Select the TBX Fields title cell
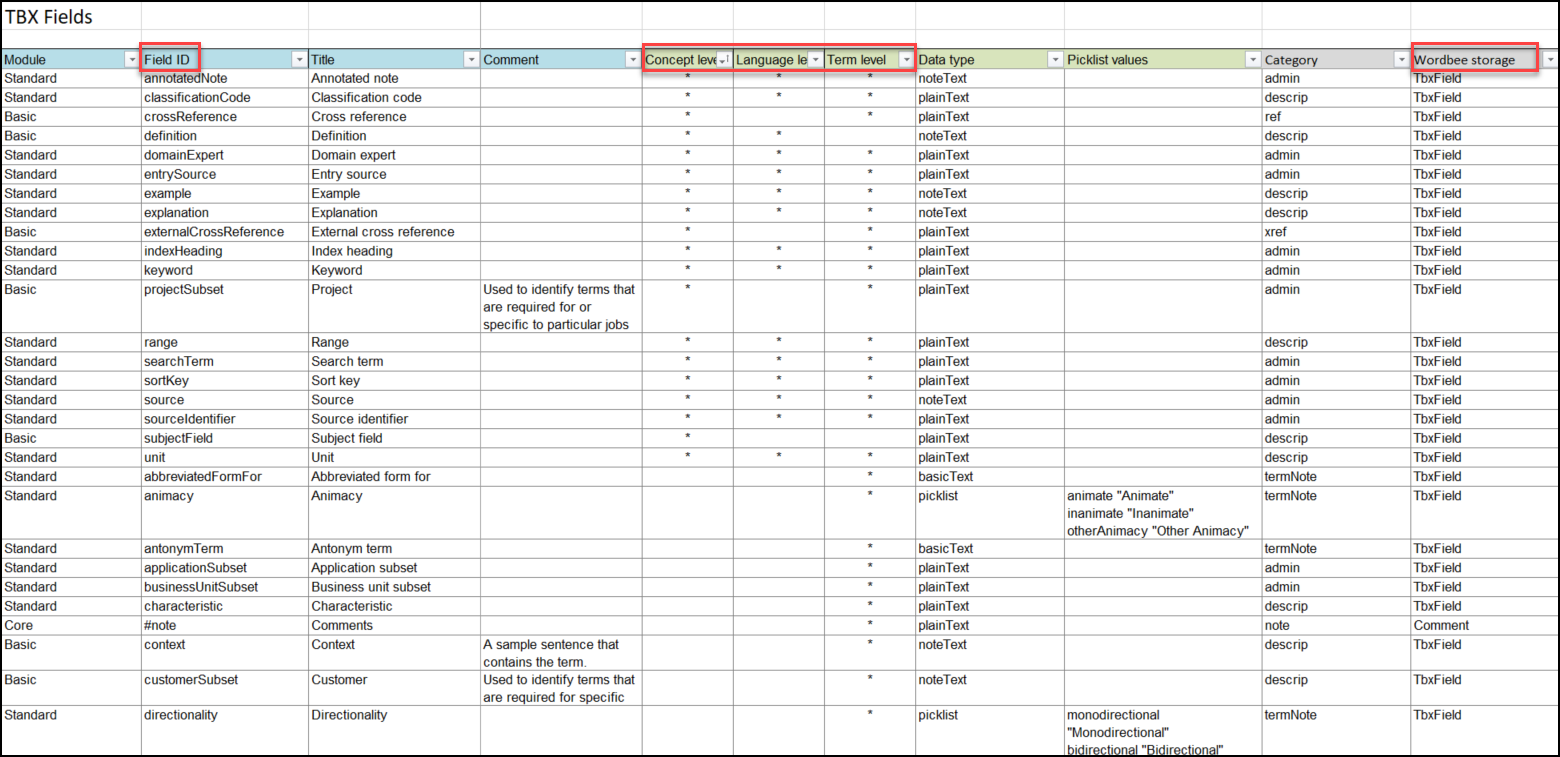Image resolution: width=1560 pixels, height=757 pixels. (x=50, y=17)
